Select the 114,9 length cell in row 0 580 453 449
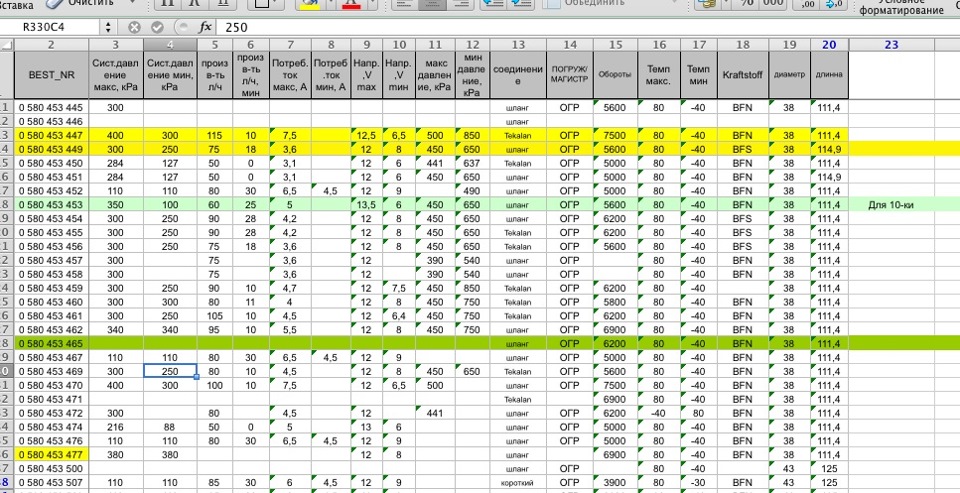The width and height of the screenshot is (960, 493). tap(829, 149)
